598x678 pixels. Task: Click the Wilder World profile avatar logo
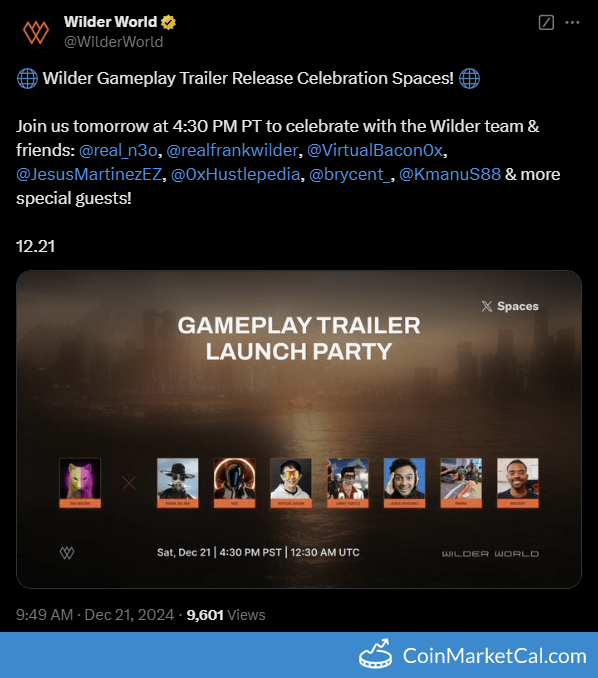(36, 32)
